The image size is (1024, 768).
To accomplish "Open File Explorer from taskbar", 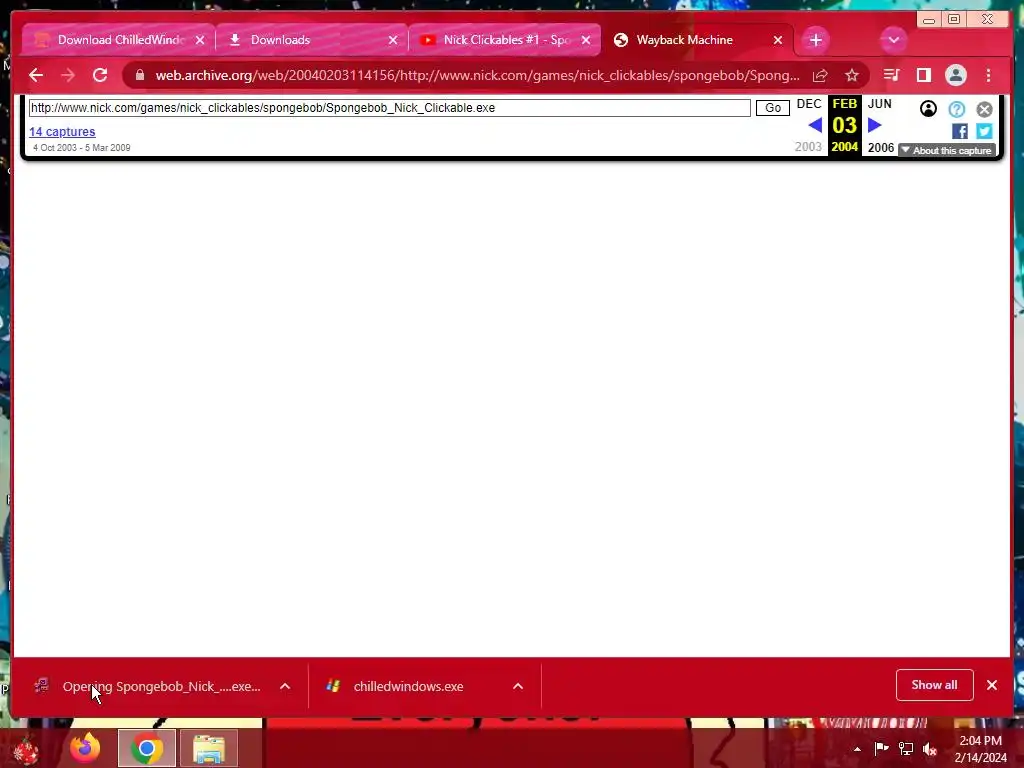I will point(209,748).
